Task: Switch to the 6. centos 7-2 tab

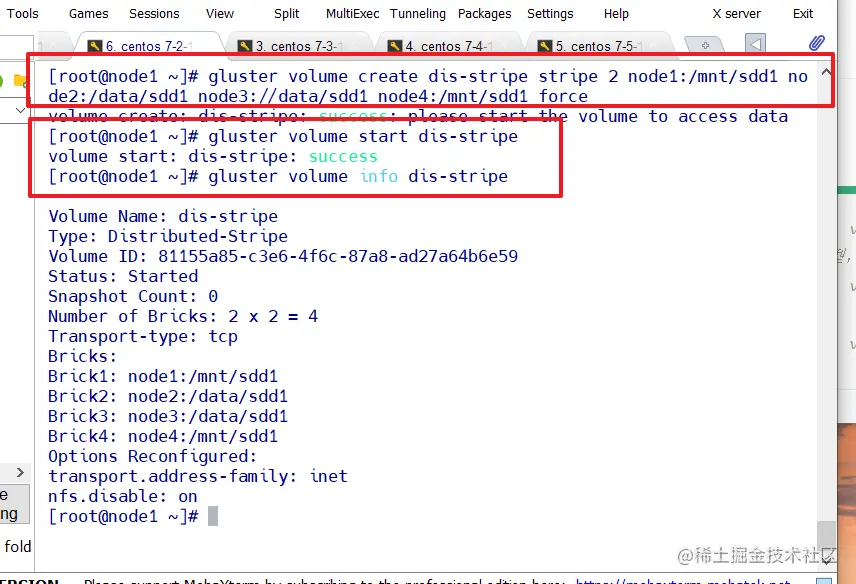Action: click(x=148, y=46)
